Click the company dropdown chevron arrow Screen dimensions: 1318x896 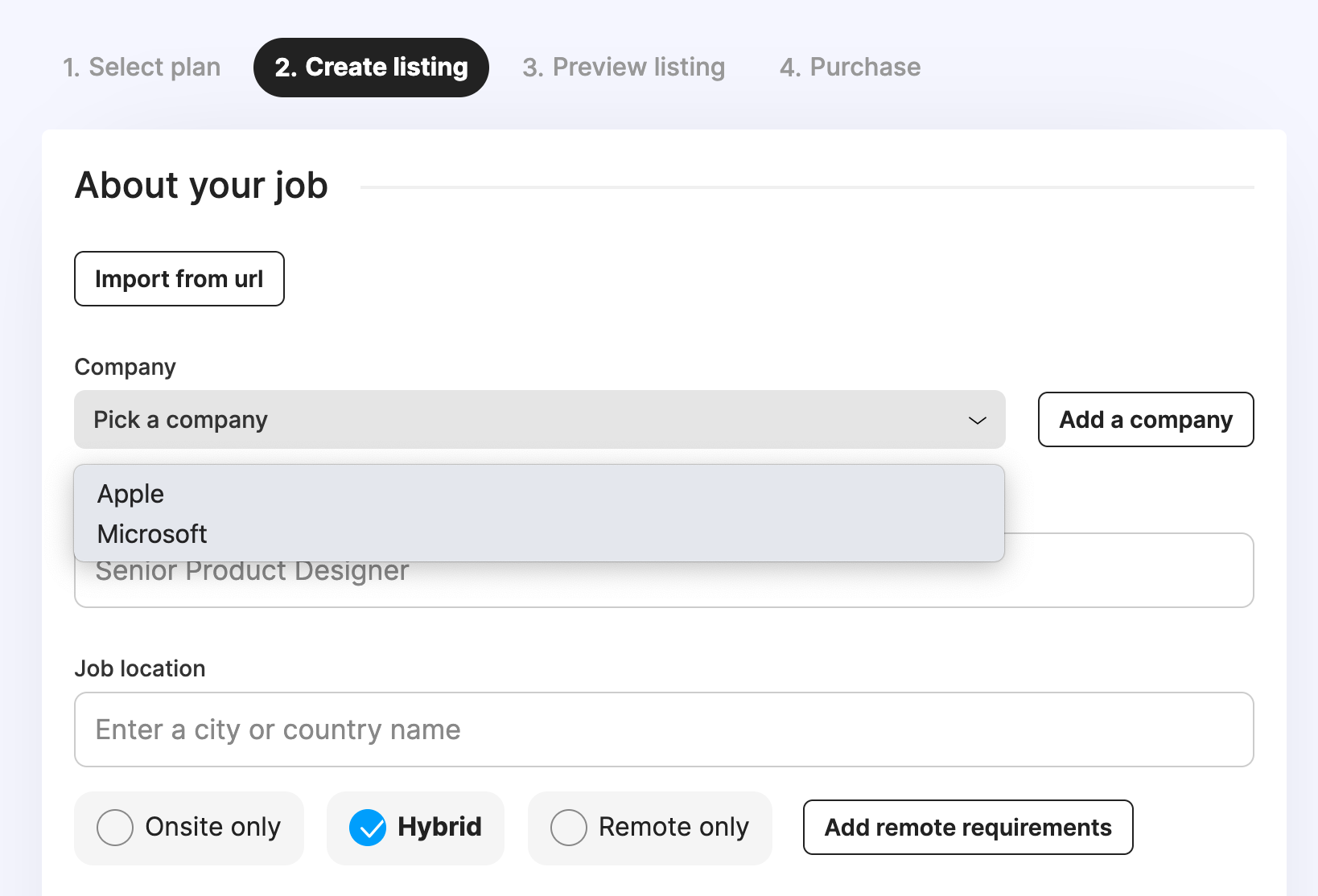tap(978, 421)
